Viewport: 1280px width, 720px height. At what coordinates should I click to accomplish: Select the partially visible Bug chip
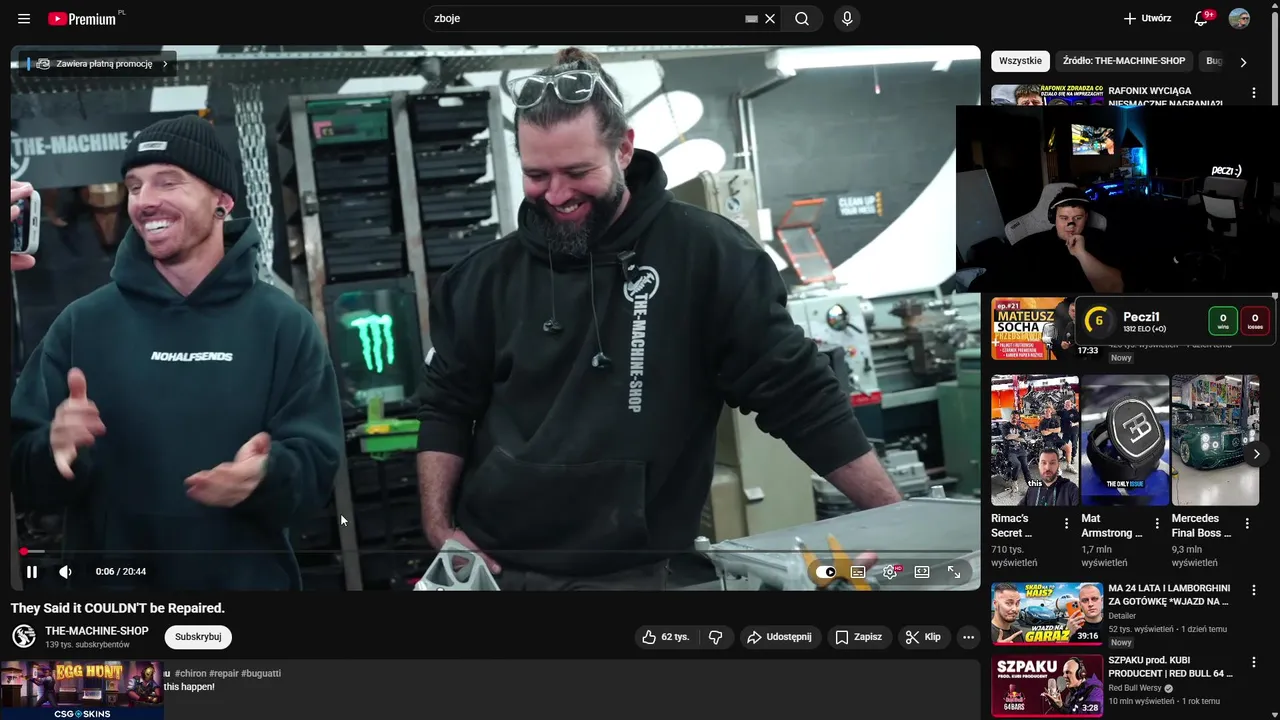point(1212,61)
